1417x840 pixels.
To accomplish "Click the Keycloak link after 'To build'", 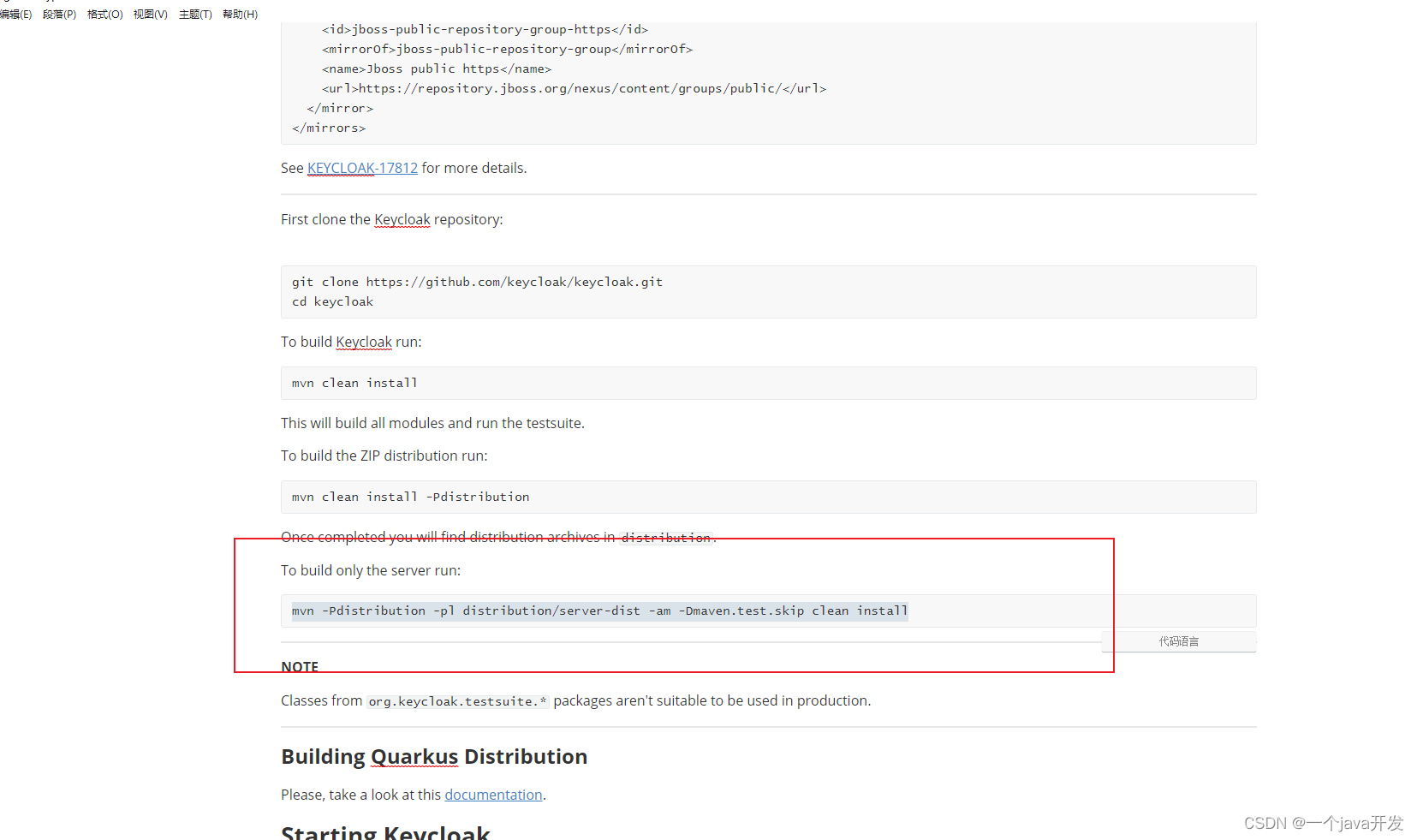I will point(363,342).
